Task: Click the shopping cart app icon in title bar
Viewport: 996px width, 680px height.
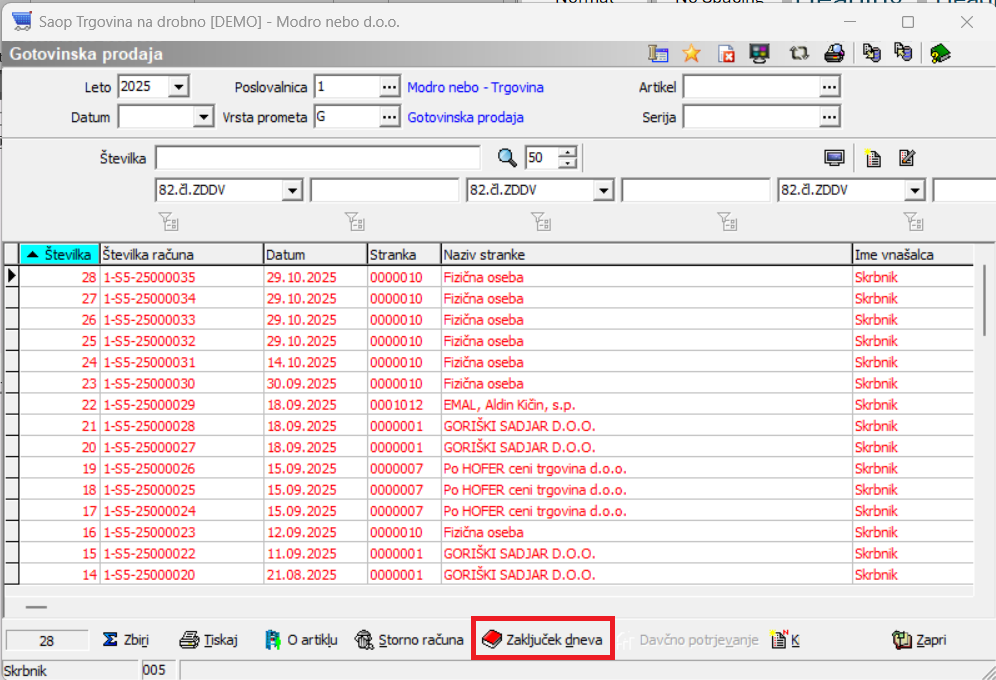Action: coord(22,21)
